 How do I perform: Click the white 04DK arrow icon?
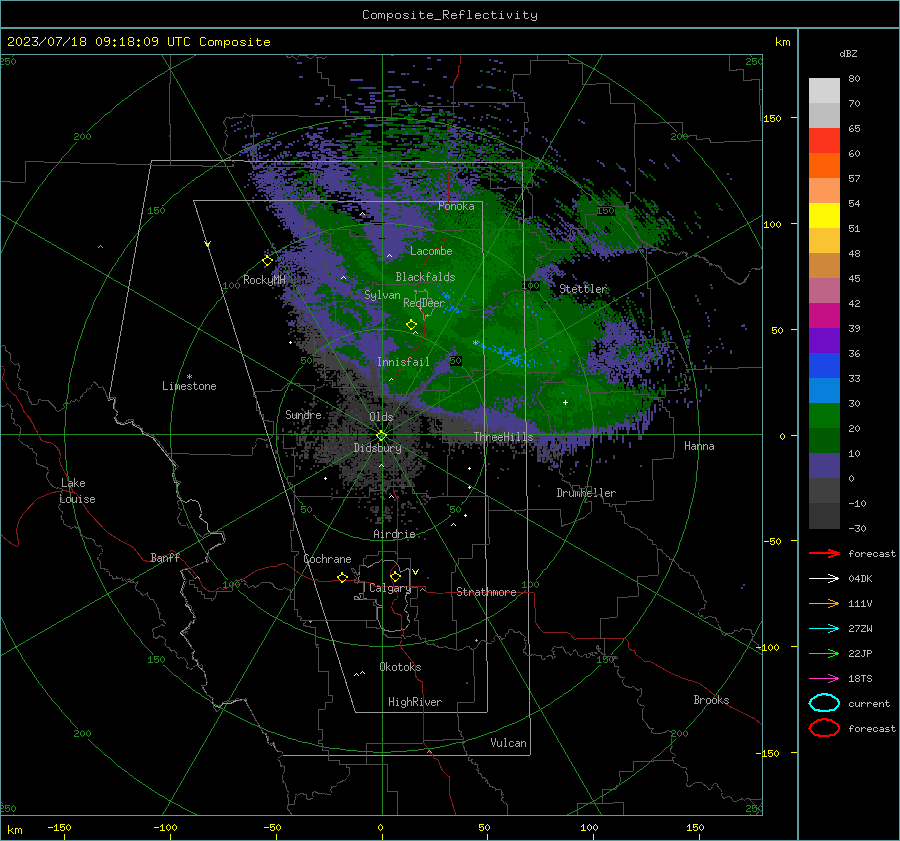click(x=824, y=578)
